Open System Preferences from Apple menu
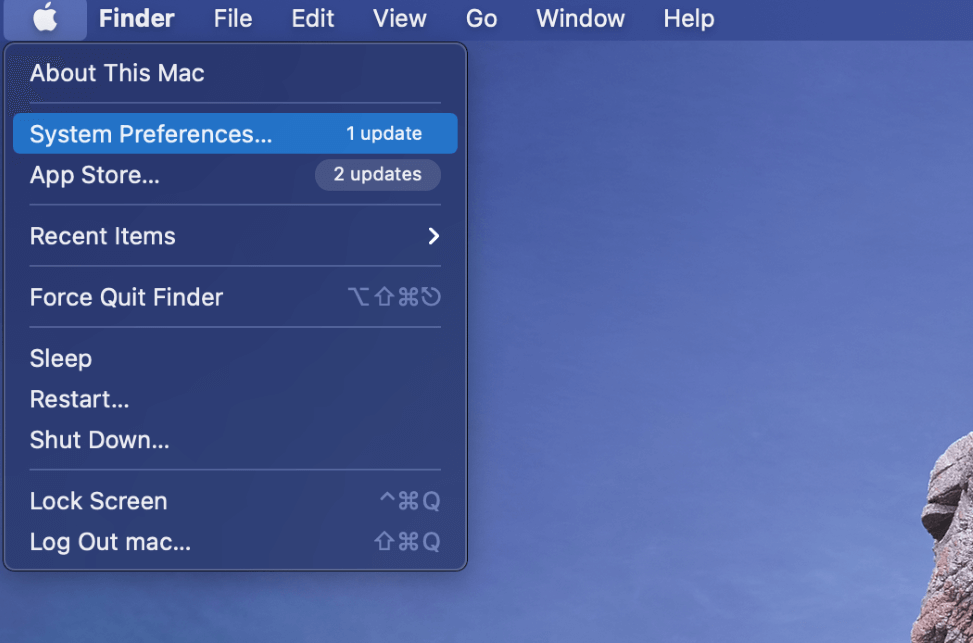Viewport: 973px width, 643px height. [x=235, y=133]
